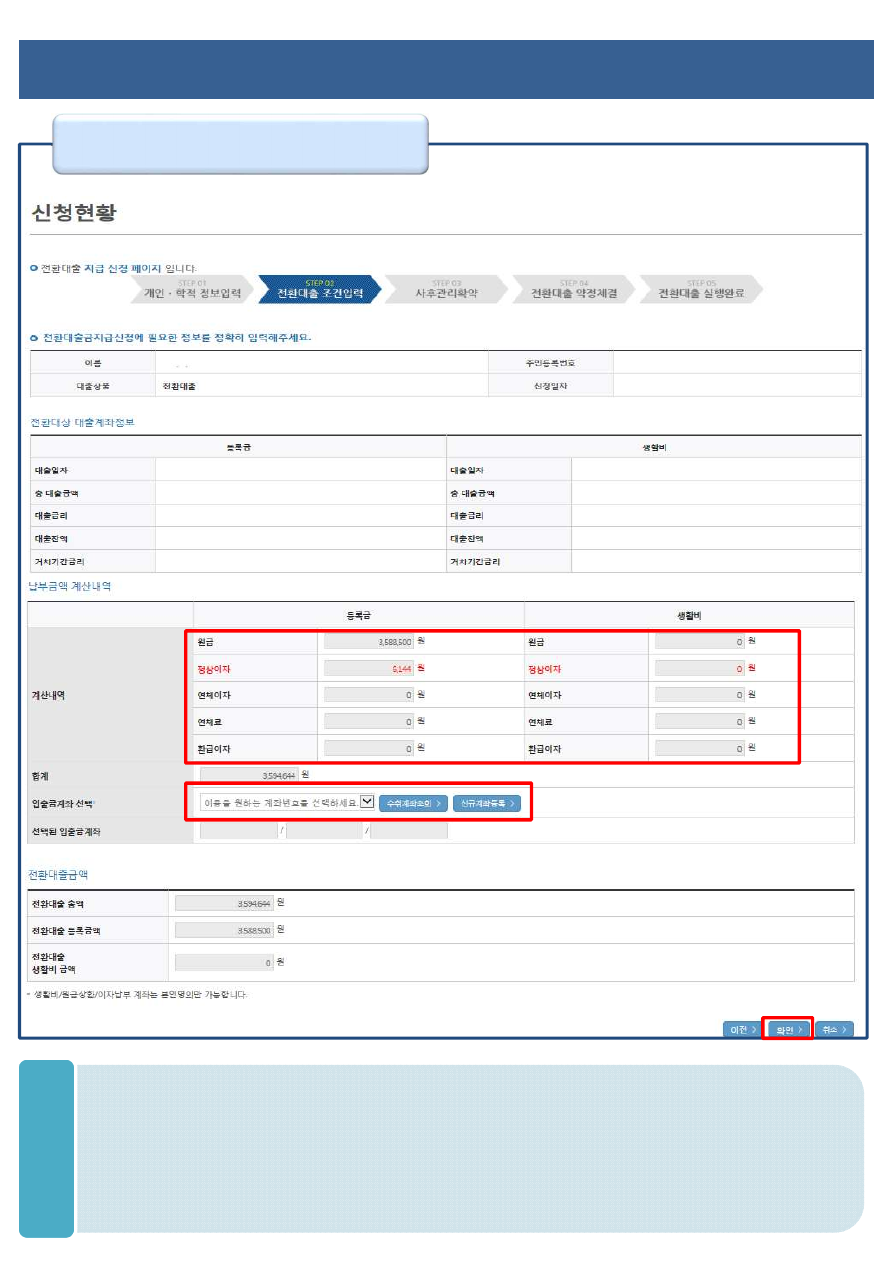Viewport: 893px width, 1262px height.
Task: Select STEP 02 전환대출 조건입력 step
Action: pyautogui.click(x=319, y=289)
